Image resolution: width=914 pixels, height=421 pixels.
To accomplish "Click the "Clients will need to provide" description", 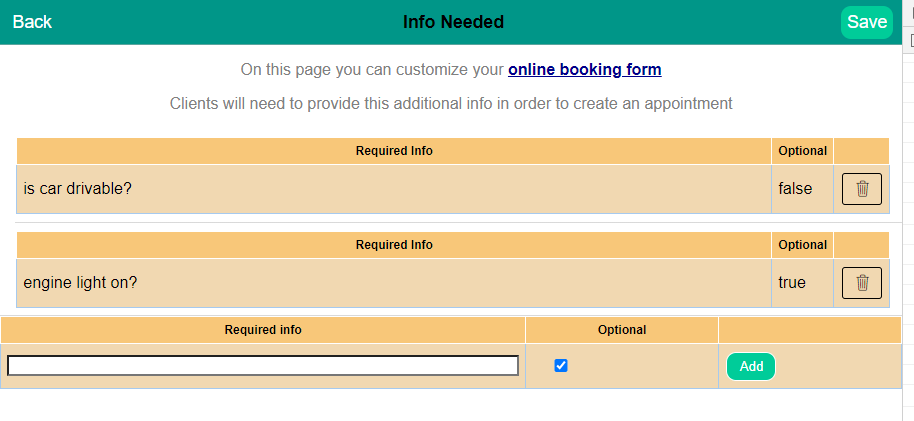I will pyautogui.click(x=451, y=103).
